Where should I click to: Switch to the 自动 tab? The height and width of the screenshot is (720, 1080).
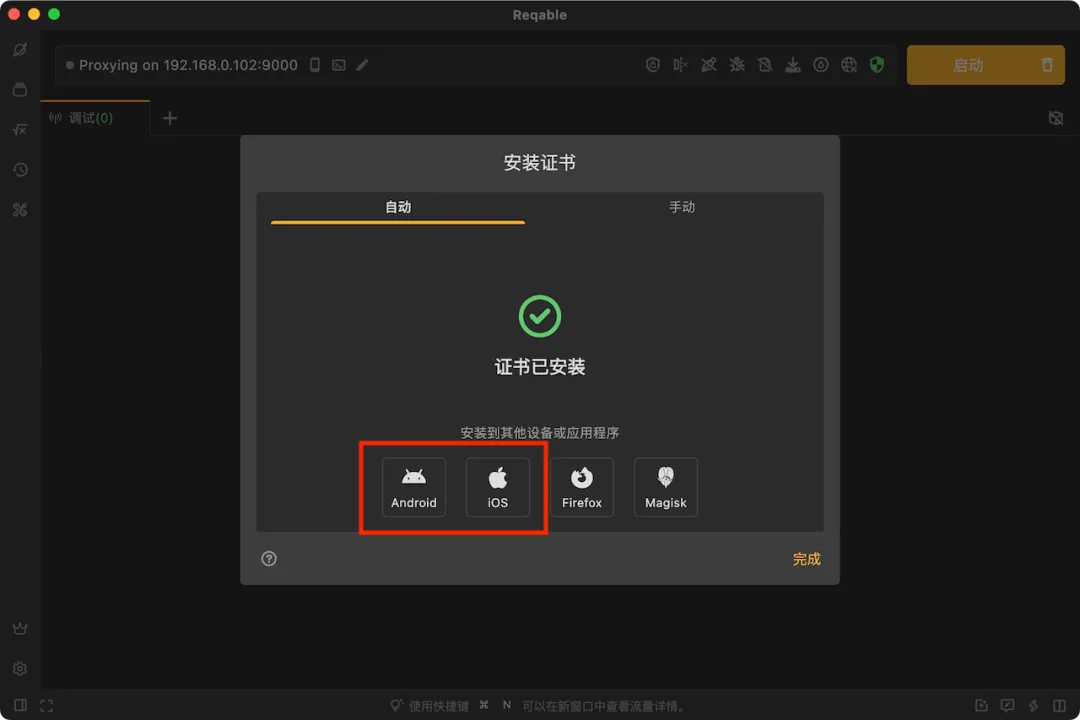click(x=397, y=207)
